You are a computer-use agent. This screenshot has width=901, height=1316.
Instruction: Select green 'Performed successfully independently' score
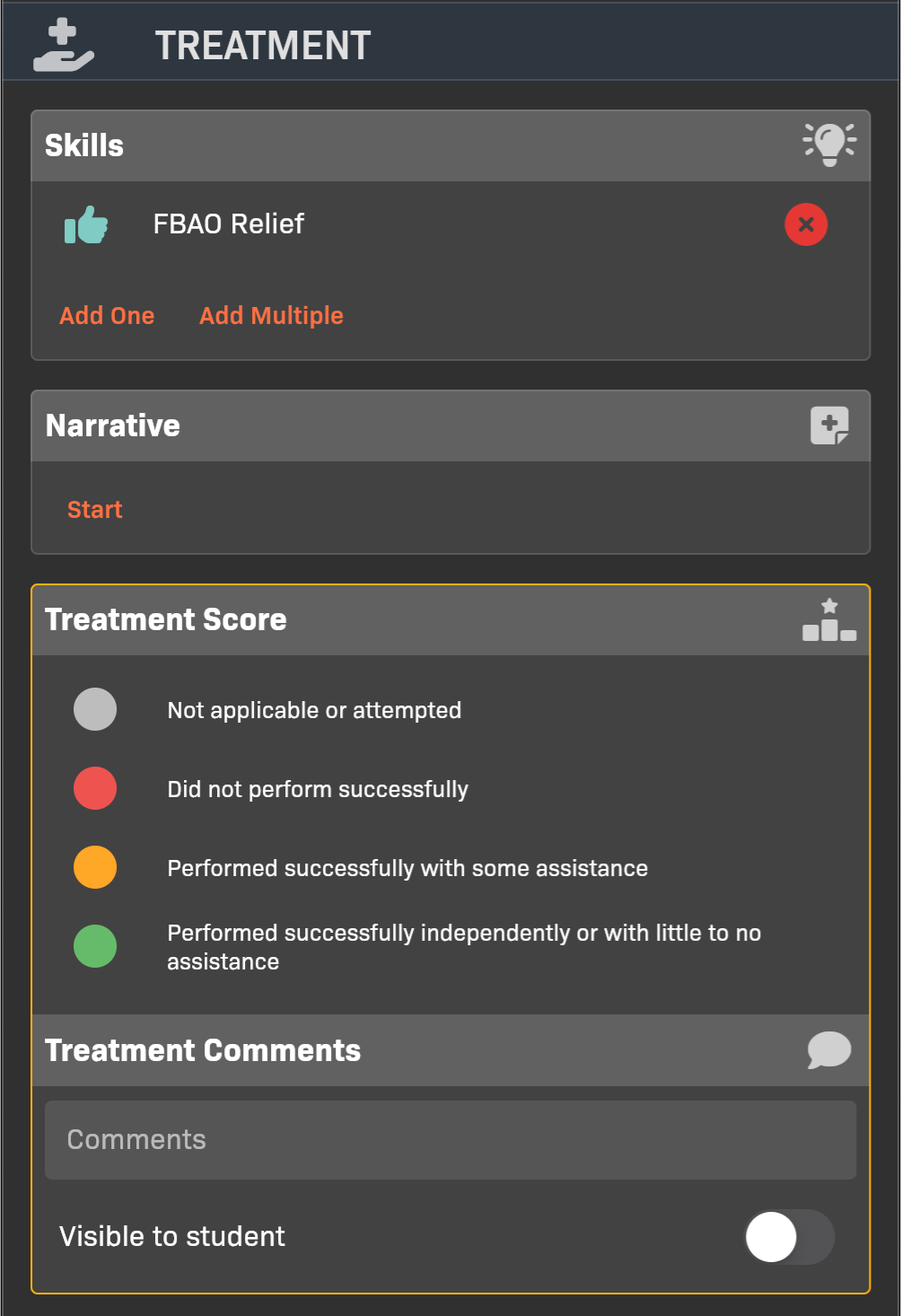click(x=95, y=946)
